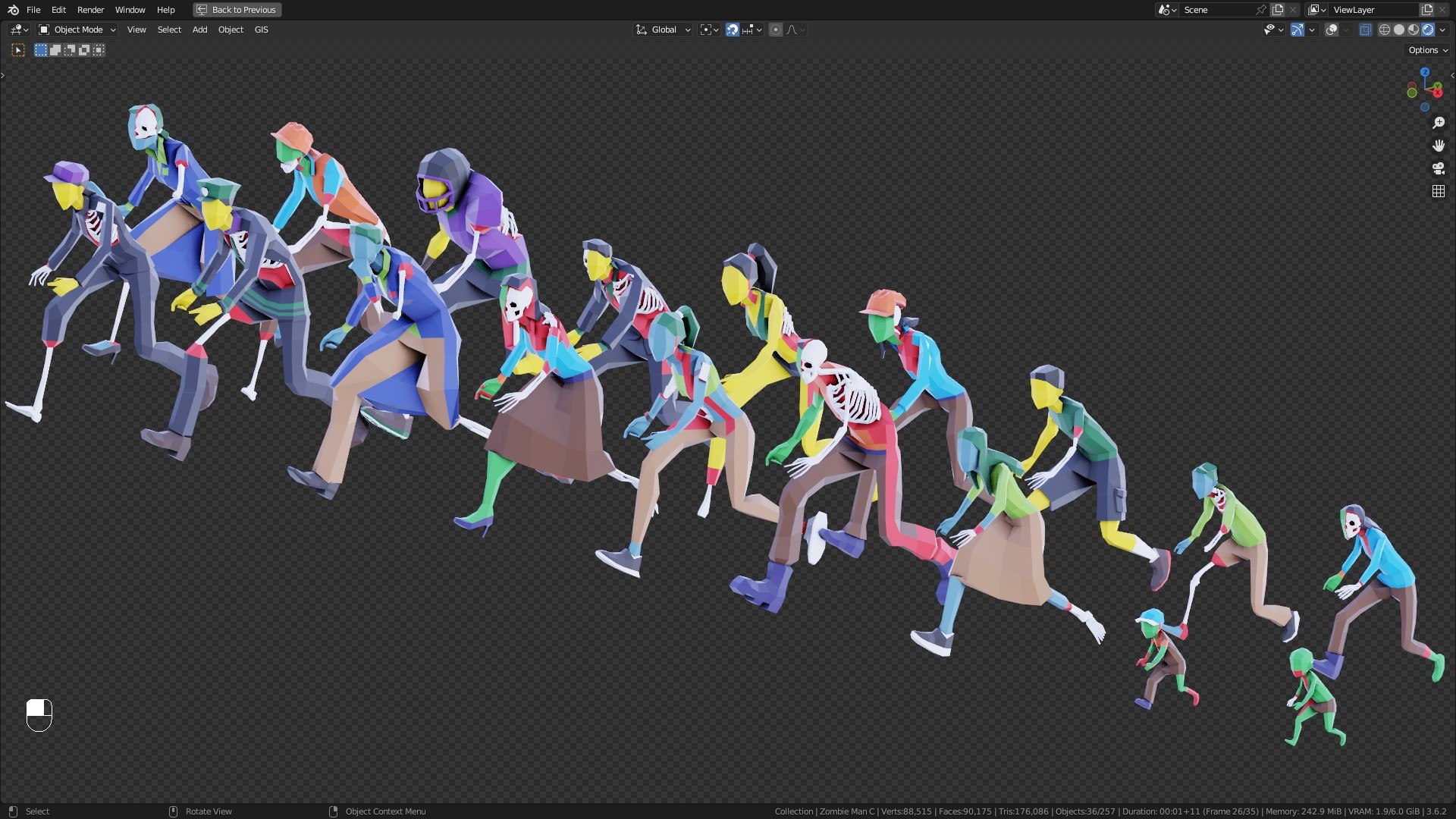Toggle Snap magnet on or off
Viewport: 1456px width, 819px height.
733,30
